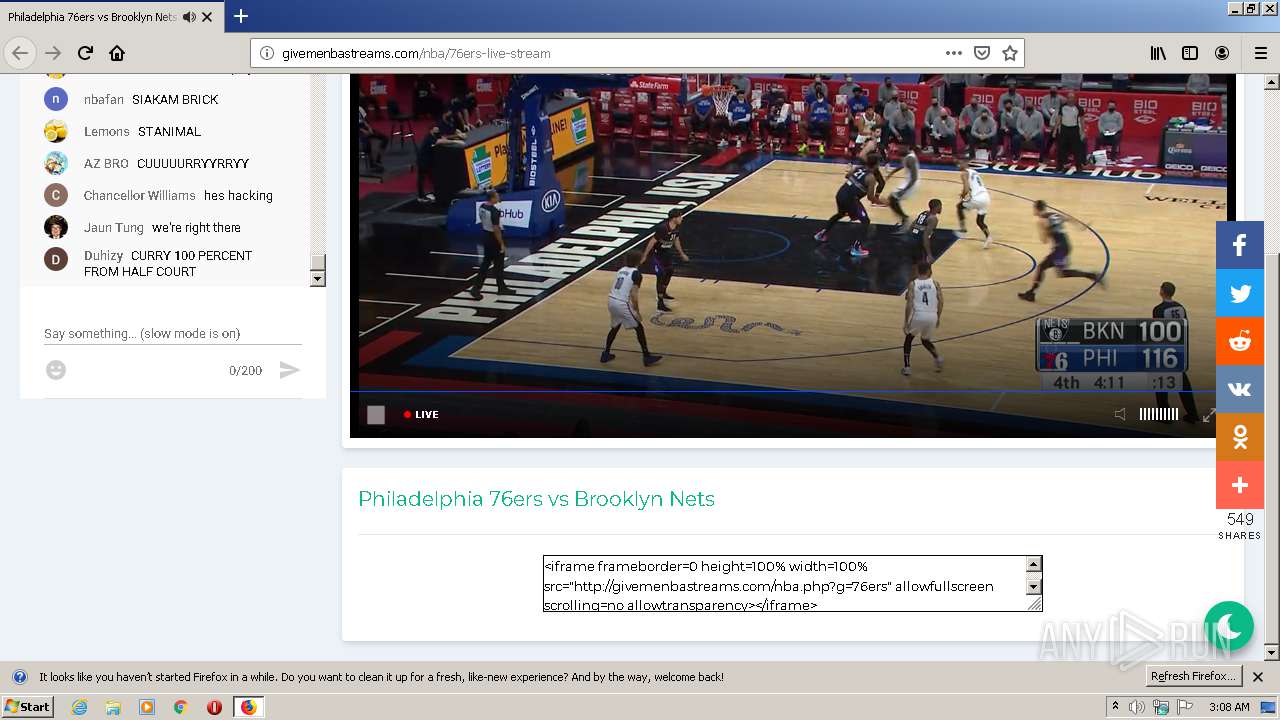Go forward to the next page

tap(53, 53)
